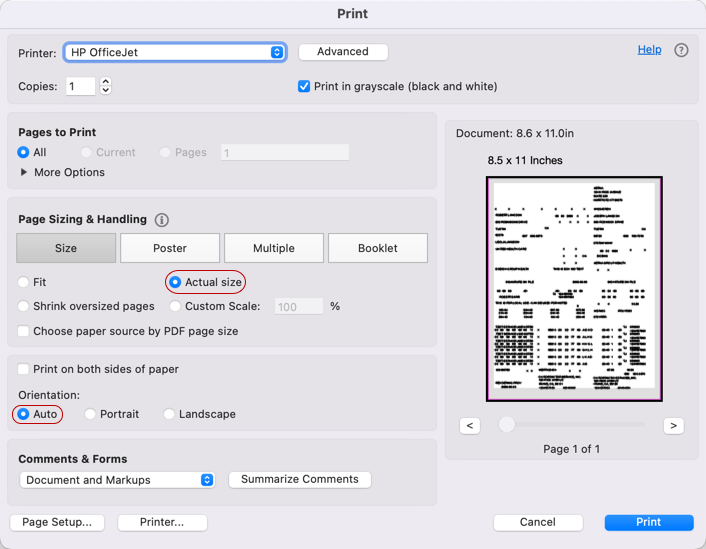Click the Page Setup button
The height and width of the screenshot is (549, 706).
click(57, 522)
